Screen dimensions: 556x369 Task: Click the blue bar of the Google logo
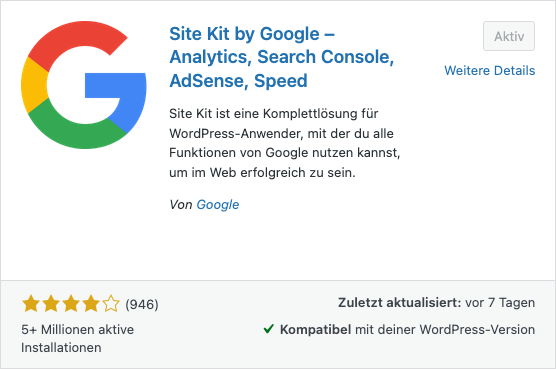pos(115,85)
